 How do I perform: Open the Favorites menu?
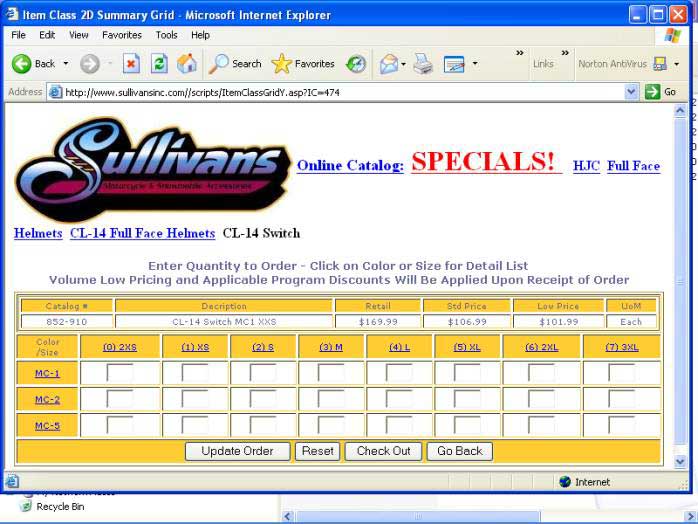[122, 35]
